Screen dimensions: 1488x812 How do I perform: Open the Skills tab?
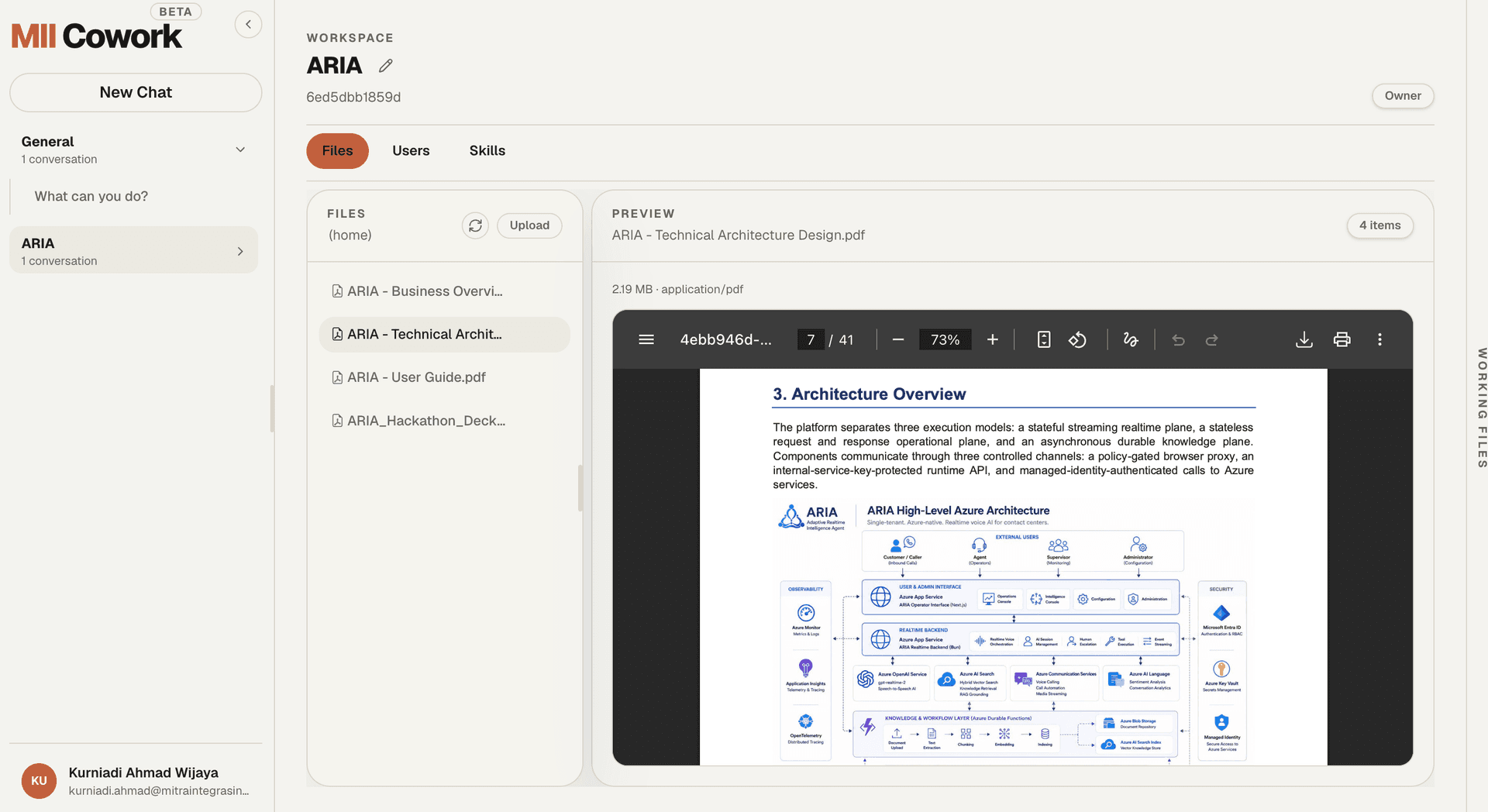tap(487, 150)
